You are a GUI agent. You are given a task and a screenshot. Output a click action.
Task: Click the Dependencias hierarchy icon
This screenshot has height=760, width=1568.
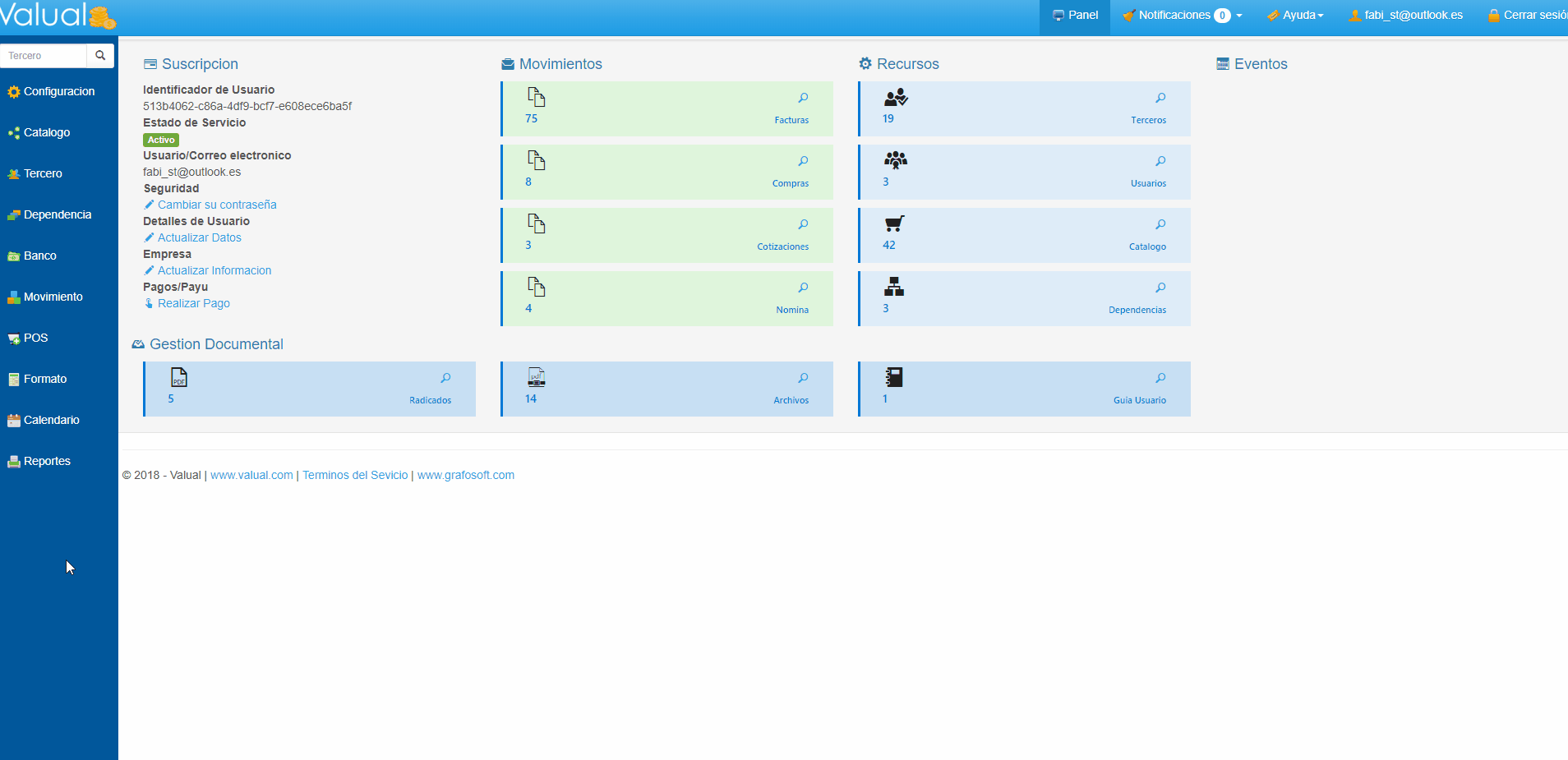[x=894, y=287]
